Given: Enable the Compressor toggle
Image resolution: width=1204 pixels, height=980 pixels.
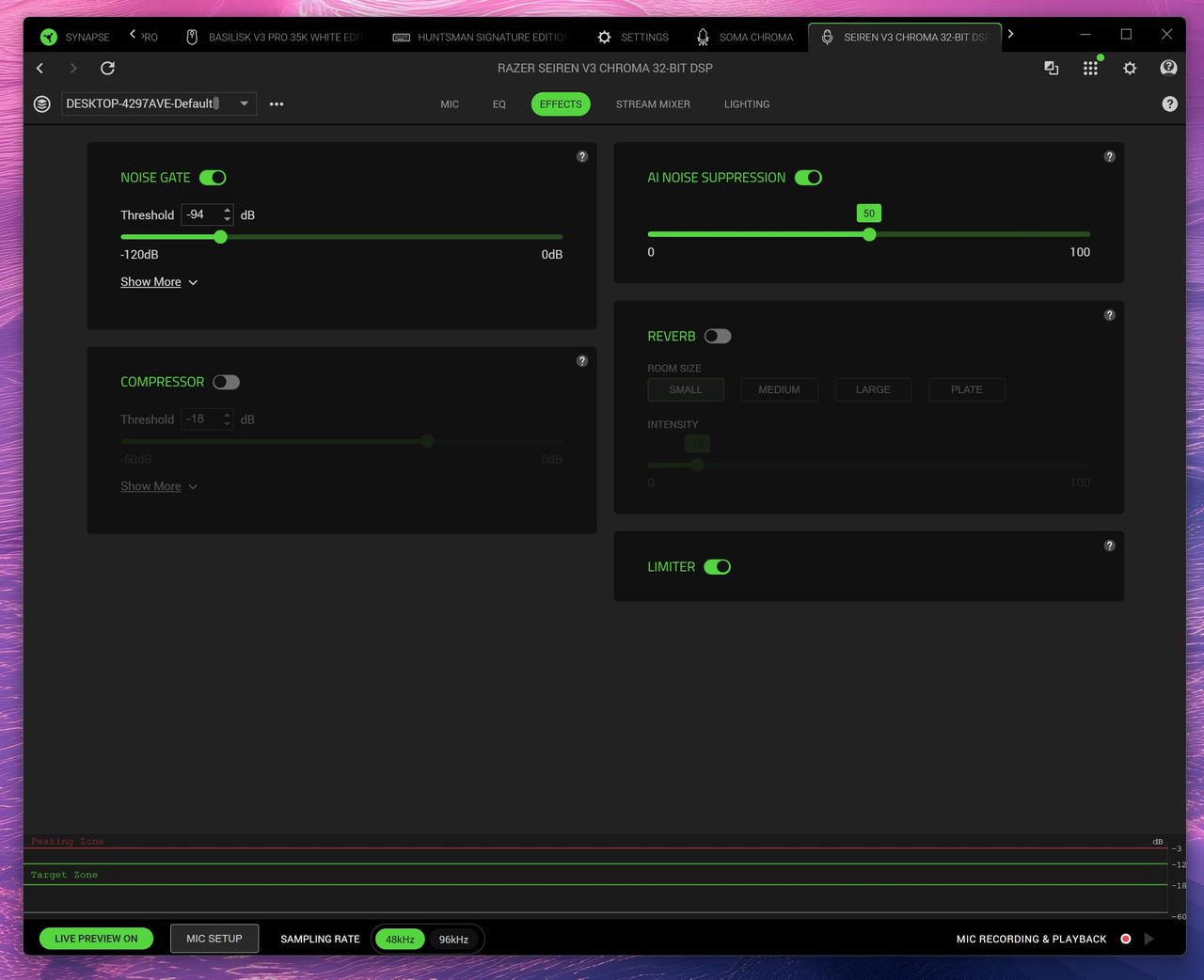Looking at the screenshot, I should tap(226, 382).
